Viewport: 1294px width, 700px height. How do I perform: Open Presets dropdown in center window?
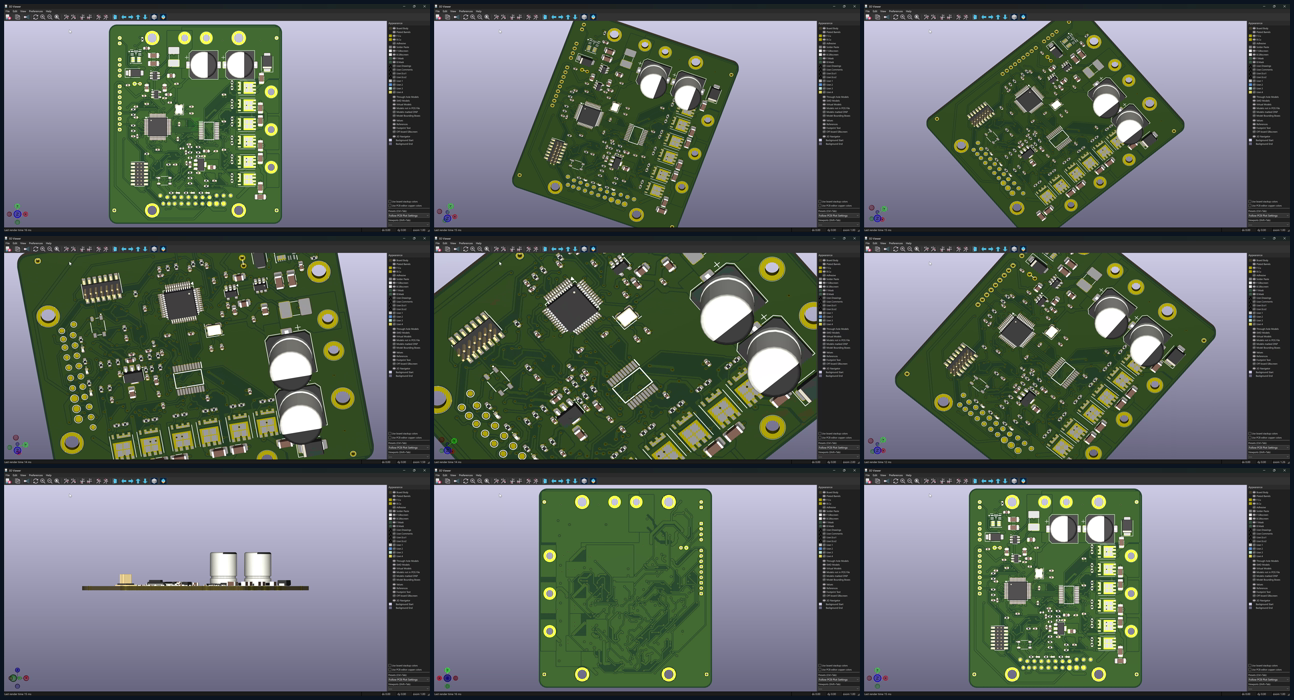(x=838, y=447)
